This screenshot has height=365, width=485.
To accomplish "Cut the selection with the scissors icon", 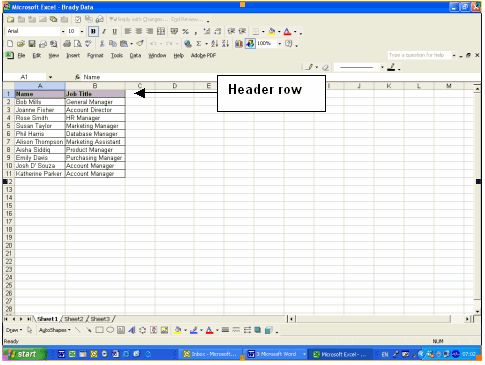I will [x=102, y=44].
